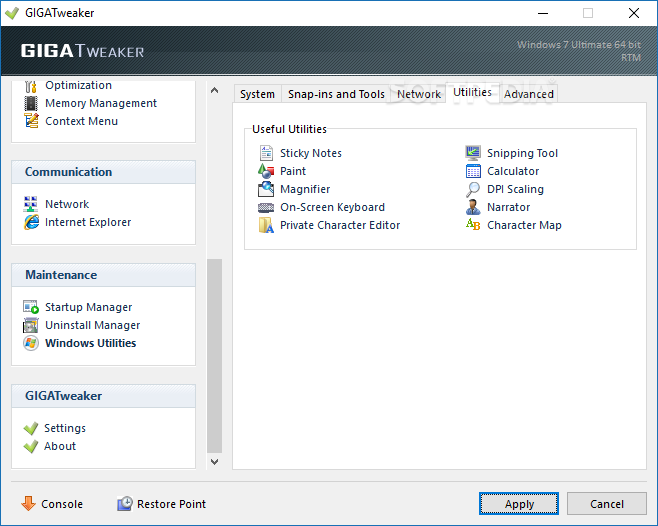Switch to the Network tab
Screen dimensions: 658x526
point(419,94)
